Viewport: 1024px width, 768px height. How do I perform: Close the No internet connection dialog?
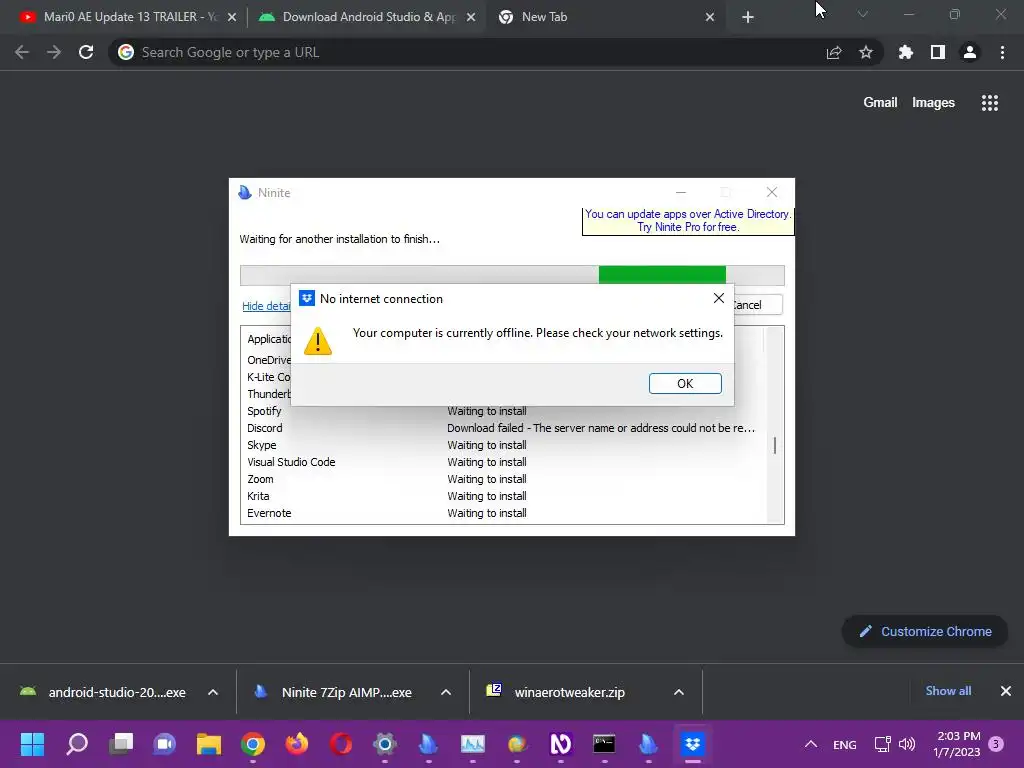[718, 298]
